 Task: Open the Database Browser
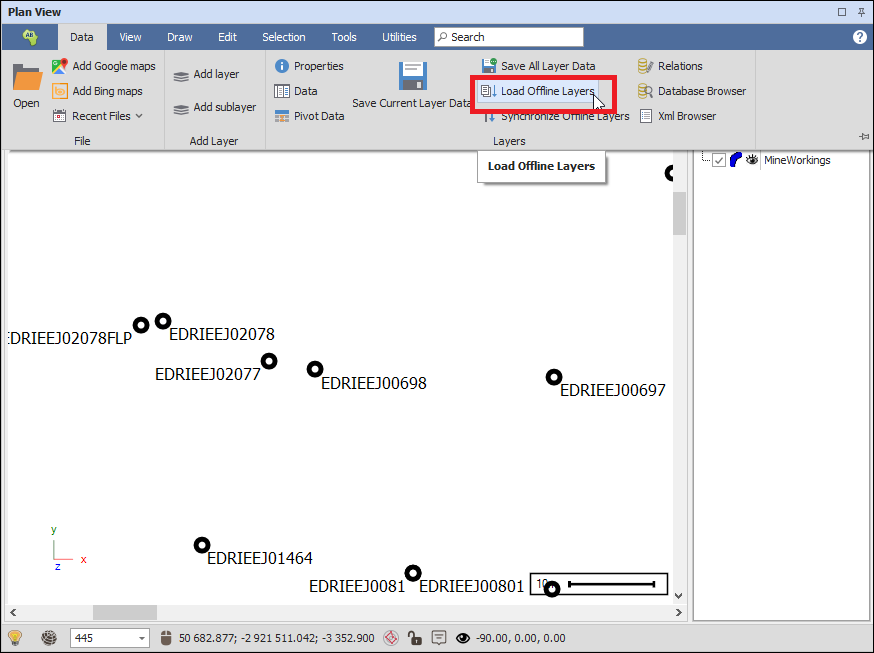coord(692,91)
